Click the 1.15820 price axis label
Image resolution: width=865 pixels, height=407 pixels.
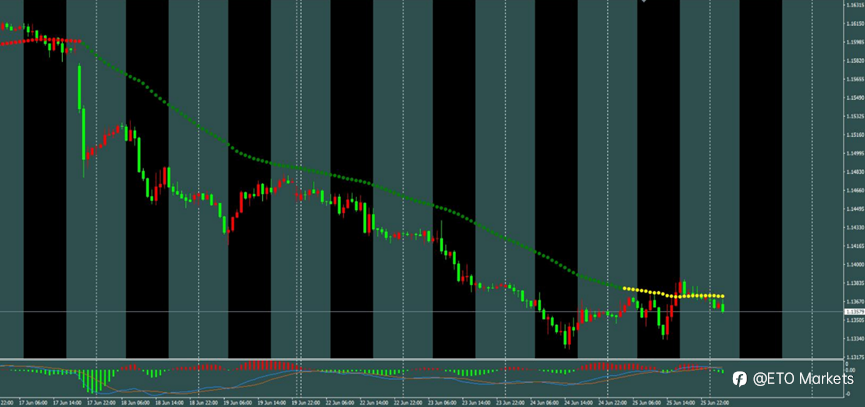pos(855,61)
